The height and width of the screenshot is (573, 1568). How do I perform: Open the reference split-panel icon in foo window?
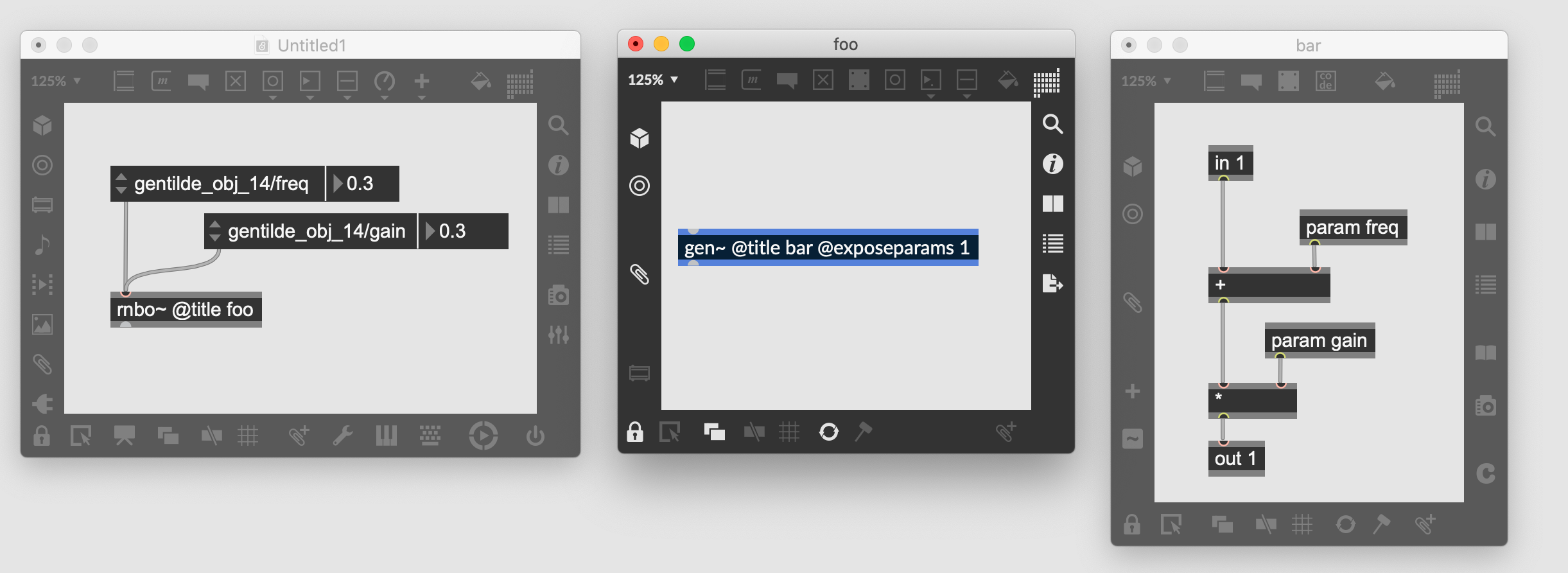coord(1052,204)
